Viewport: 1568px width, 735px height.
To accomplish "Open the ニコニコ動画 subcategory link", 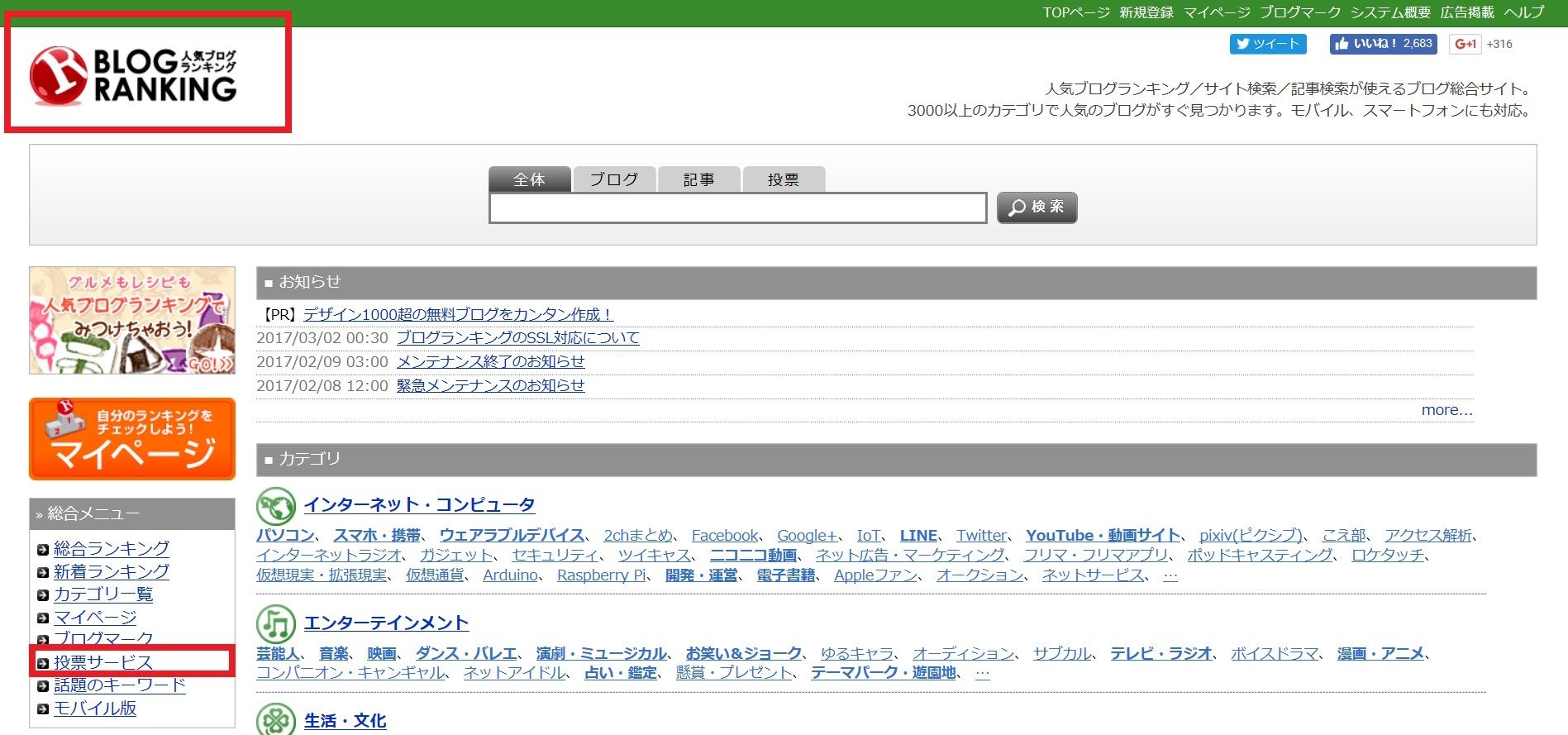I will click(753, 555).
